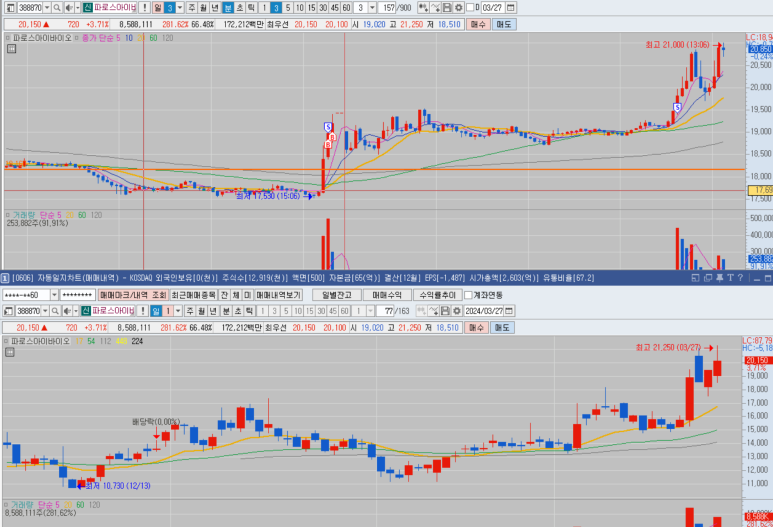The height and width of the screenshot is (527, 773).
Task: Click the save icon in 3-minute chart toolbar
Action: tap(447, 8)
